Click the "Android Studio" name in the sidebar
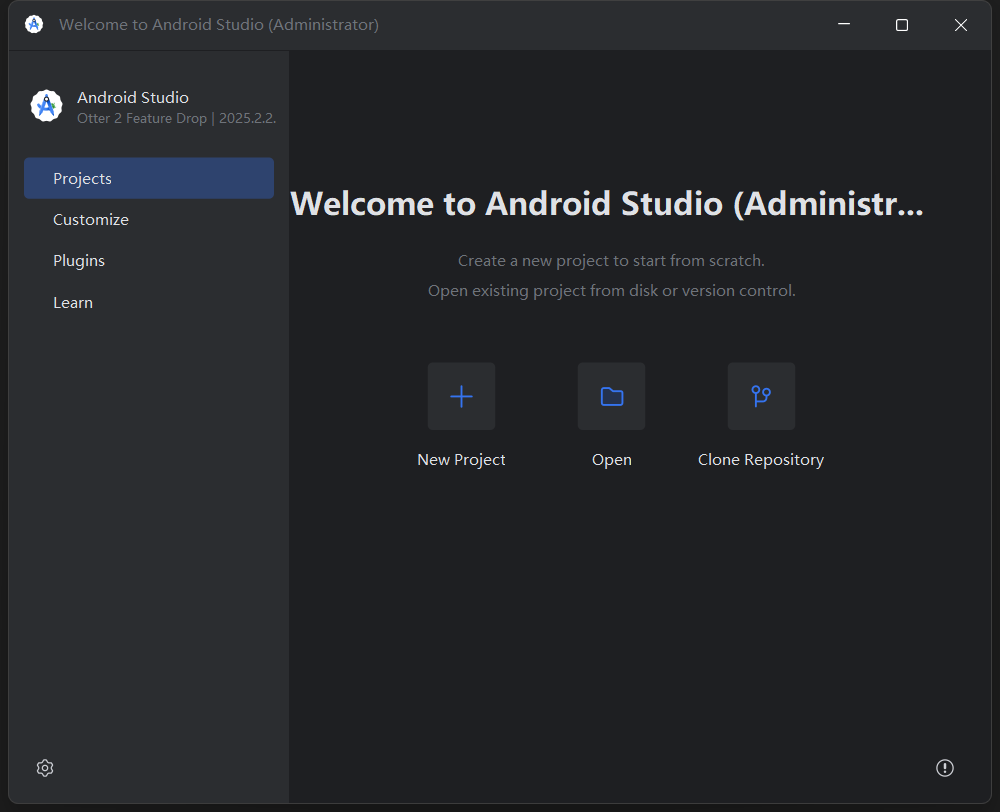The width and height of the screenshot is (1000, 812). tap(133, 97)
